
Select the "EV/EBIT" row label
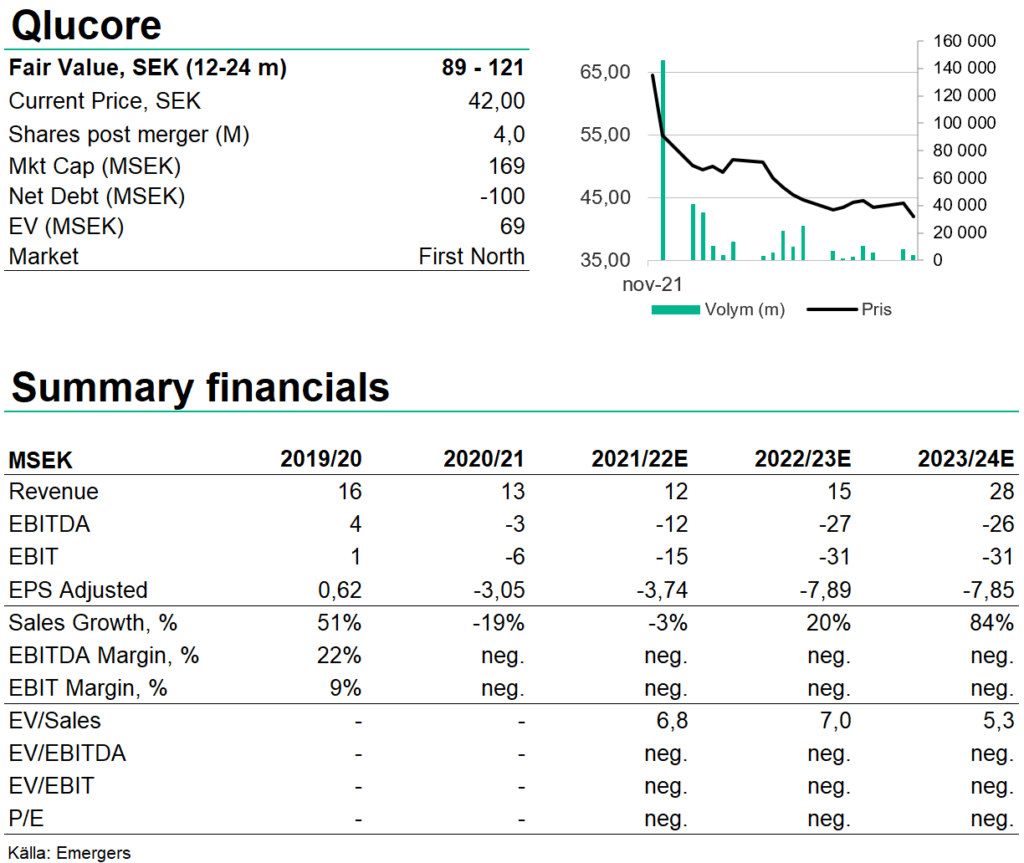(x=52, y=786)
